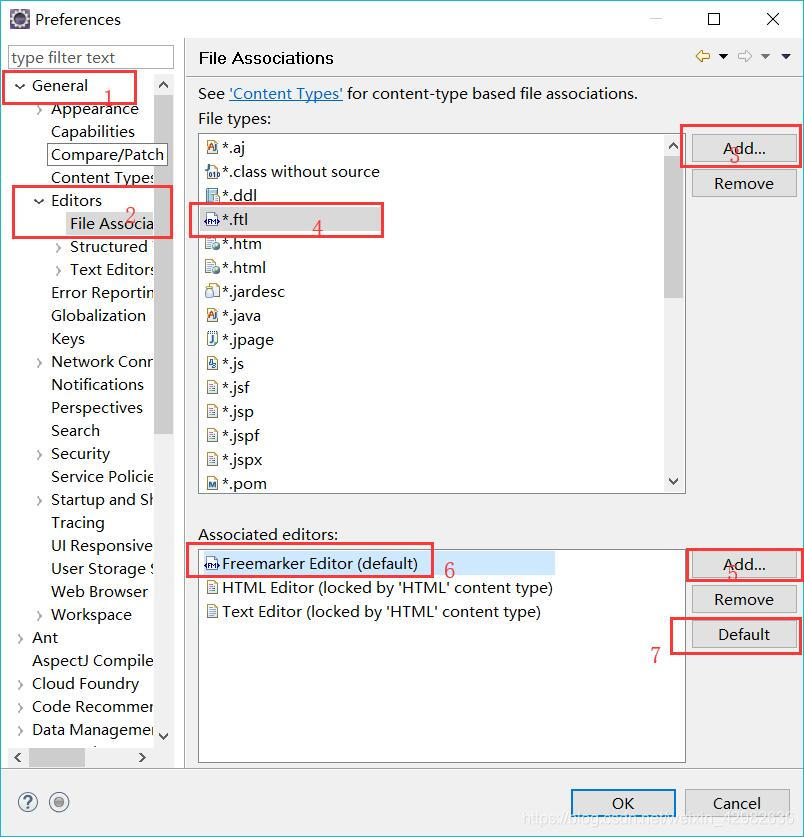804x837 pixels.
Task: Click the *.js file type icon
Action: pyautogui.click(x=212, y=363)
